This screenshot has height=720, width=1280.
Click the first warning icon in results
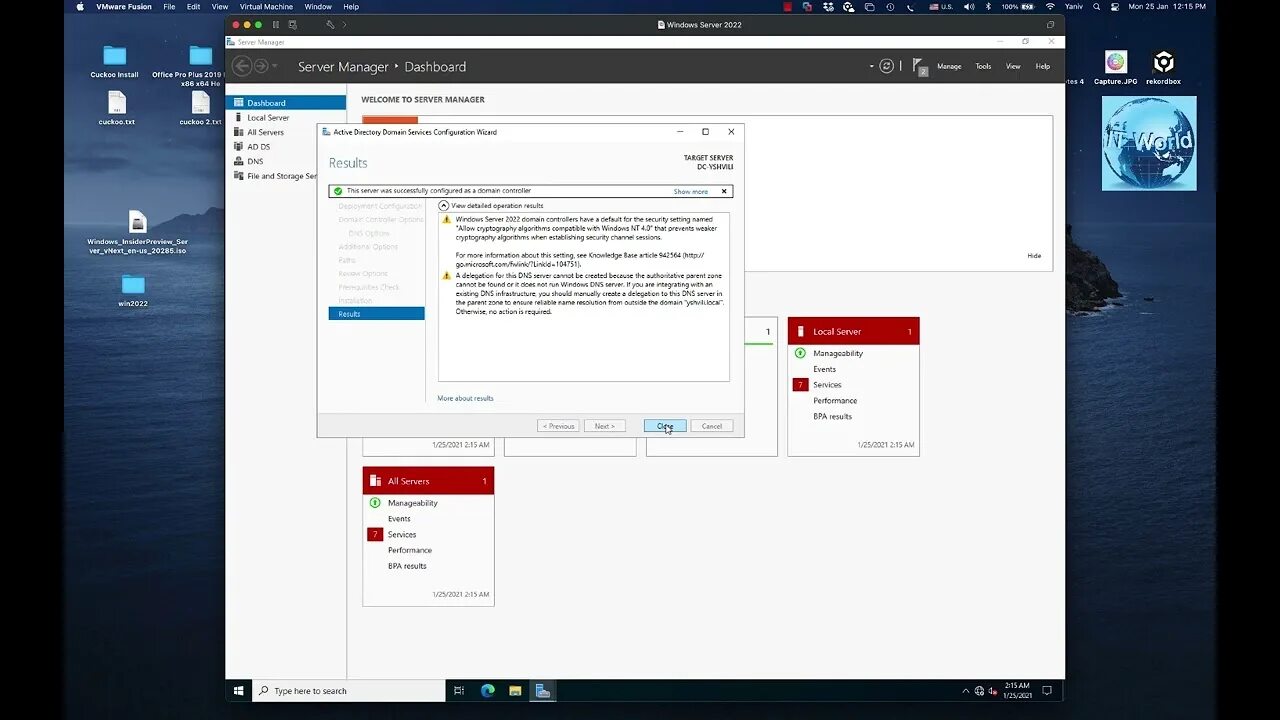coord(447,219)
